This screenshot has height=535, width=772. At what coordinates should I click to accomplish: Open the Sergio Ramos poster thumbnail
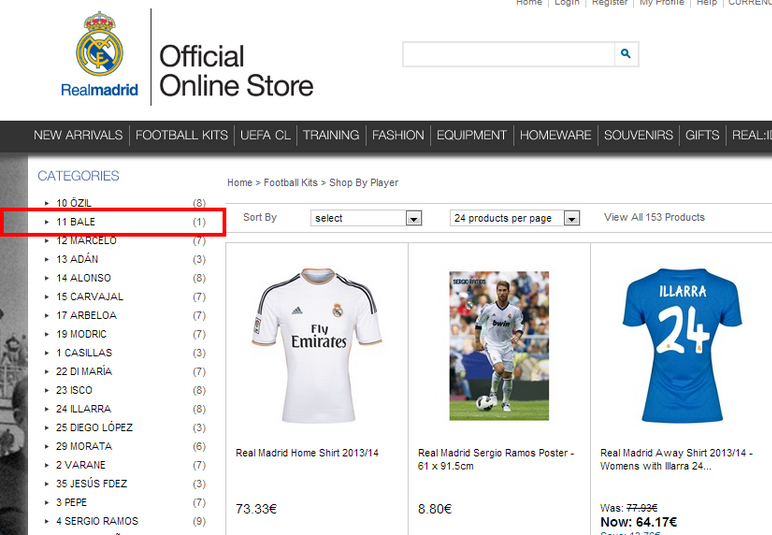click(x=499, y=345)
